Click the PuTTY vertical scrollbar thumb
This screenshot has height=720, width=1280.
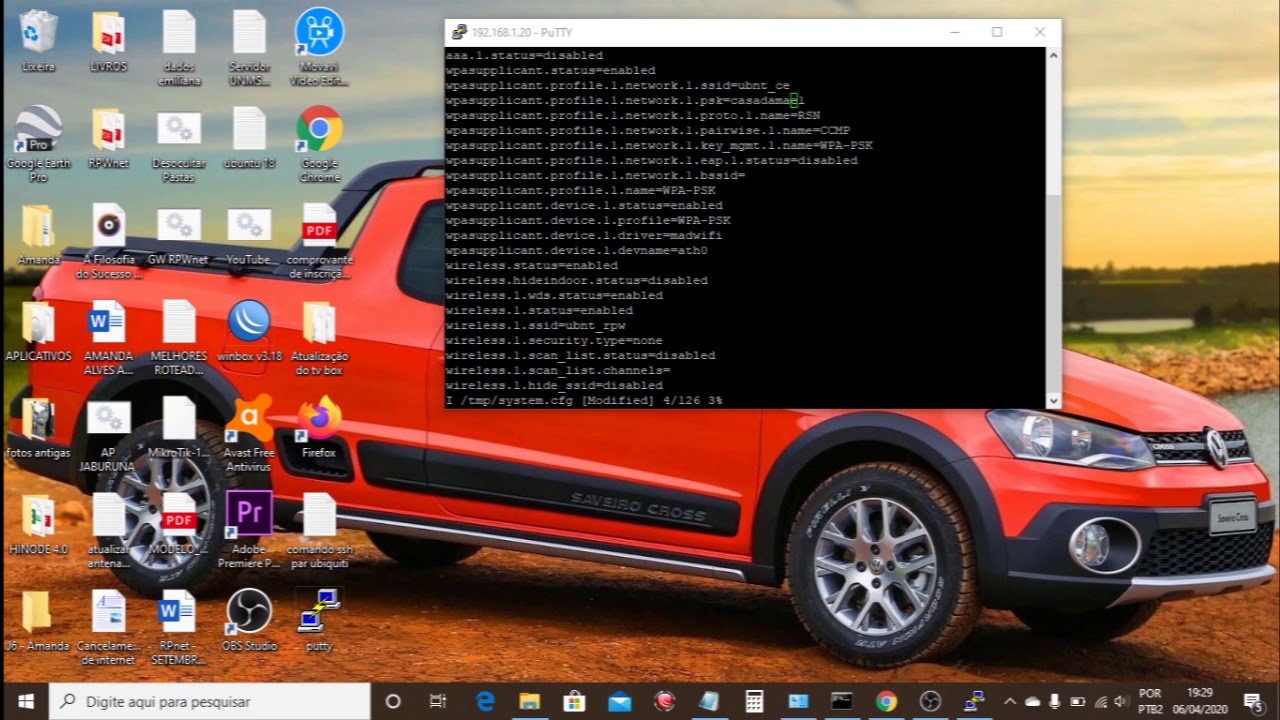1053,295
